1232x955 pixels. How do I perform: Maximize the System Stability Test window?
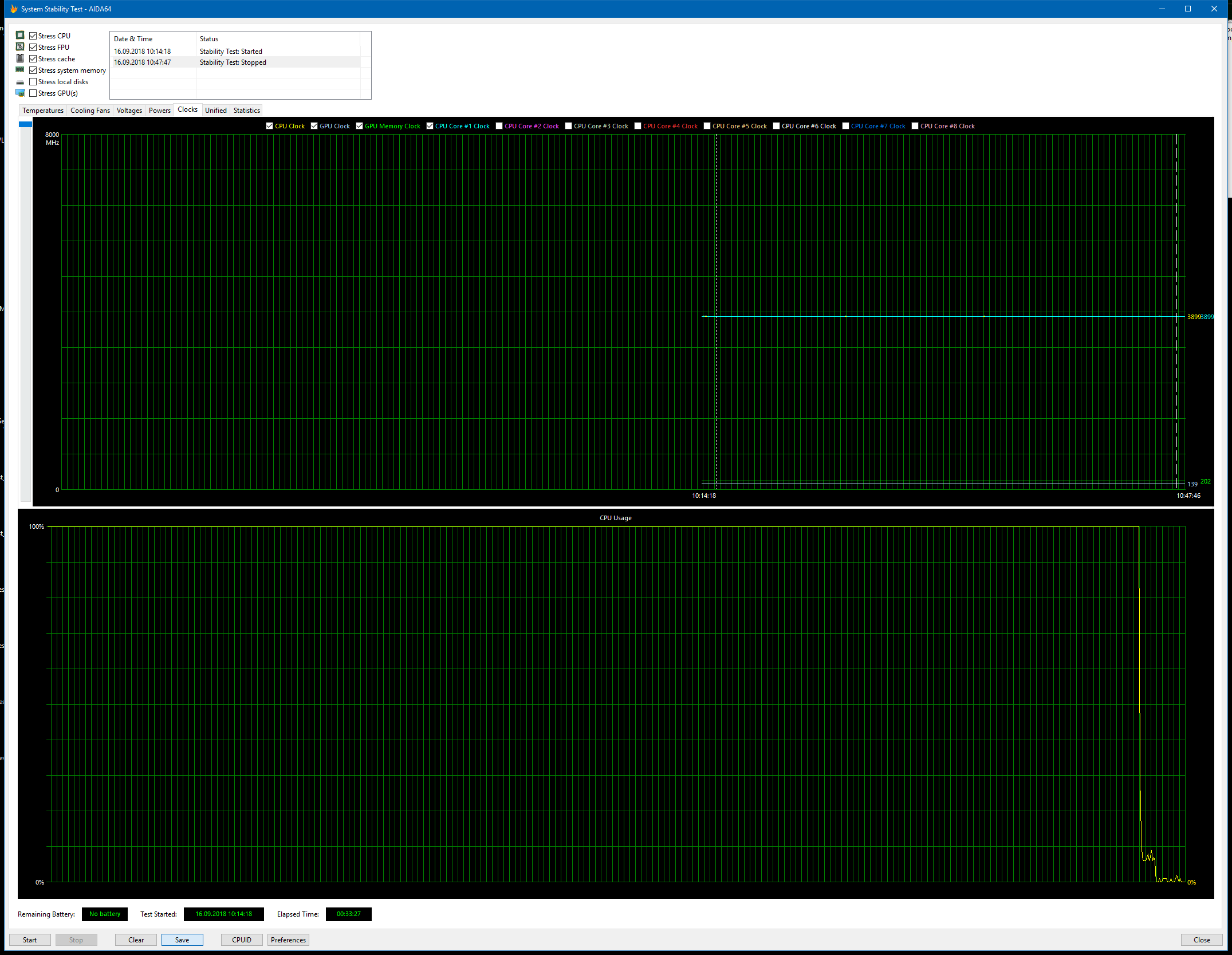[x=1187, y=9]
